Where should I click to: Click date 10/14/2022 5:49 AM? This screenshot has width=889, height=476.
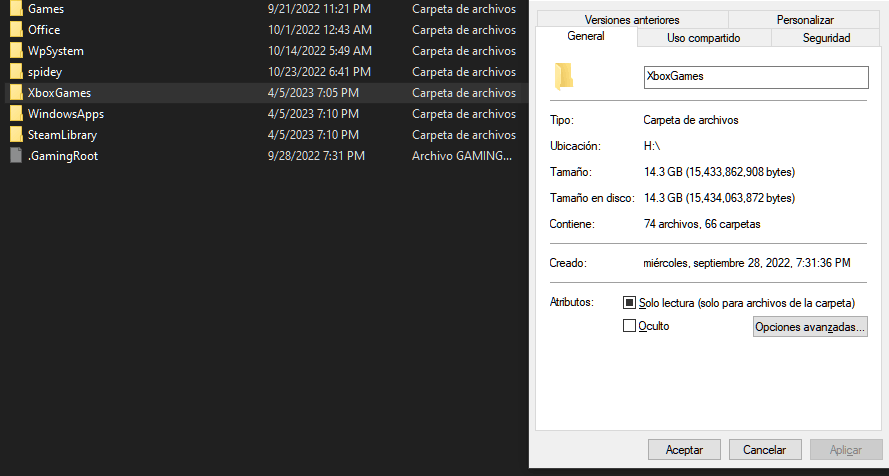pos(320,50)
